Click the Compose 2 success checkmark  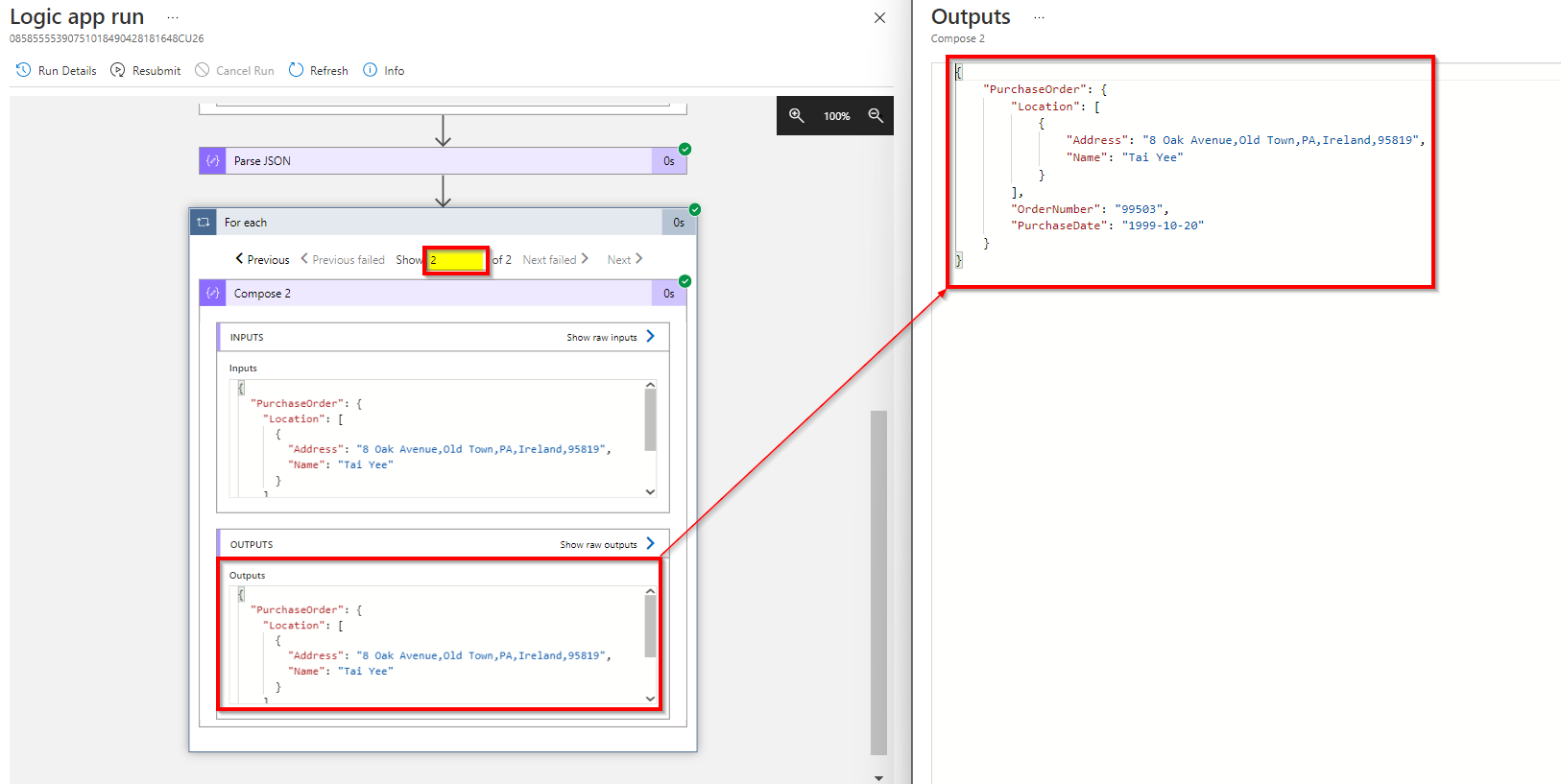click(685, 281)
